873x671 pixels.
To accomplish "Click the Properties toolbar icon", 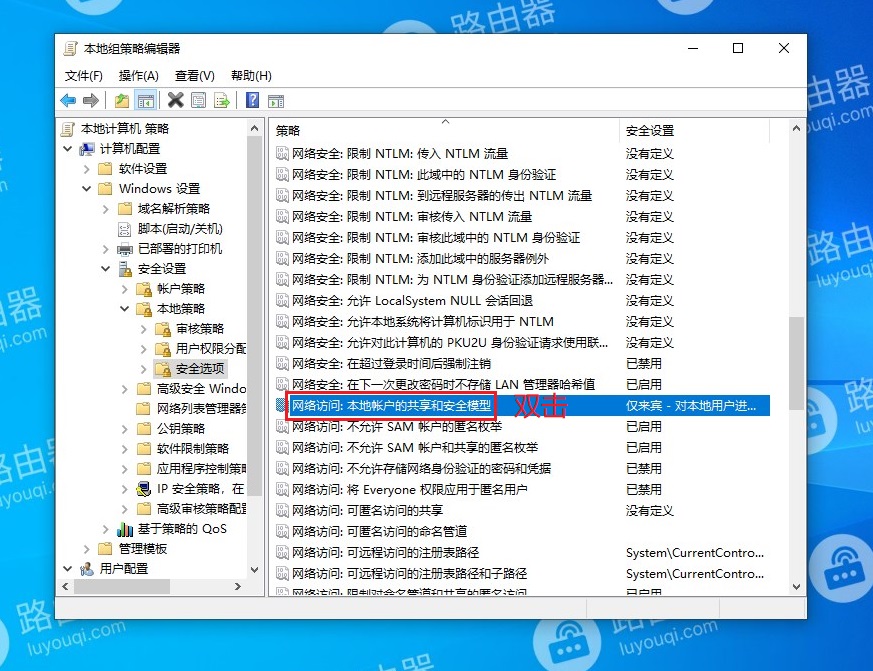I will 198,100.
